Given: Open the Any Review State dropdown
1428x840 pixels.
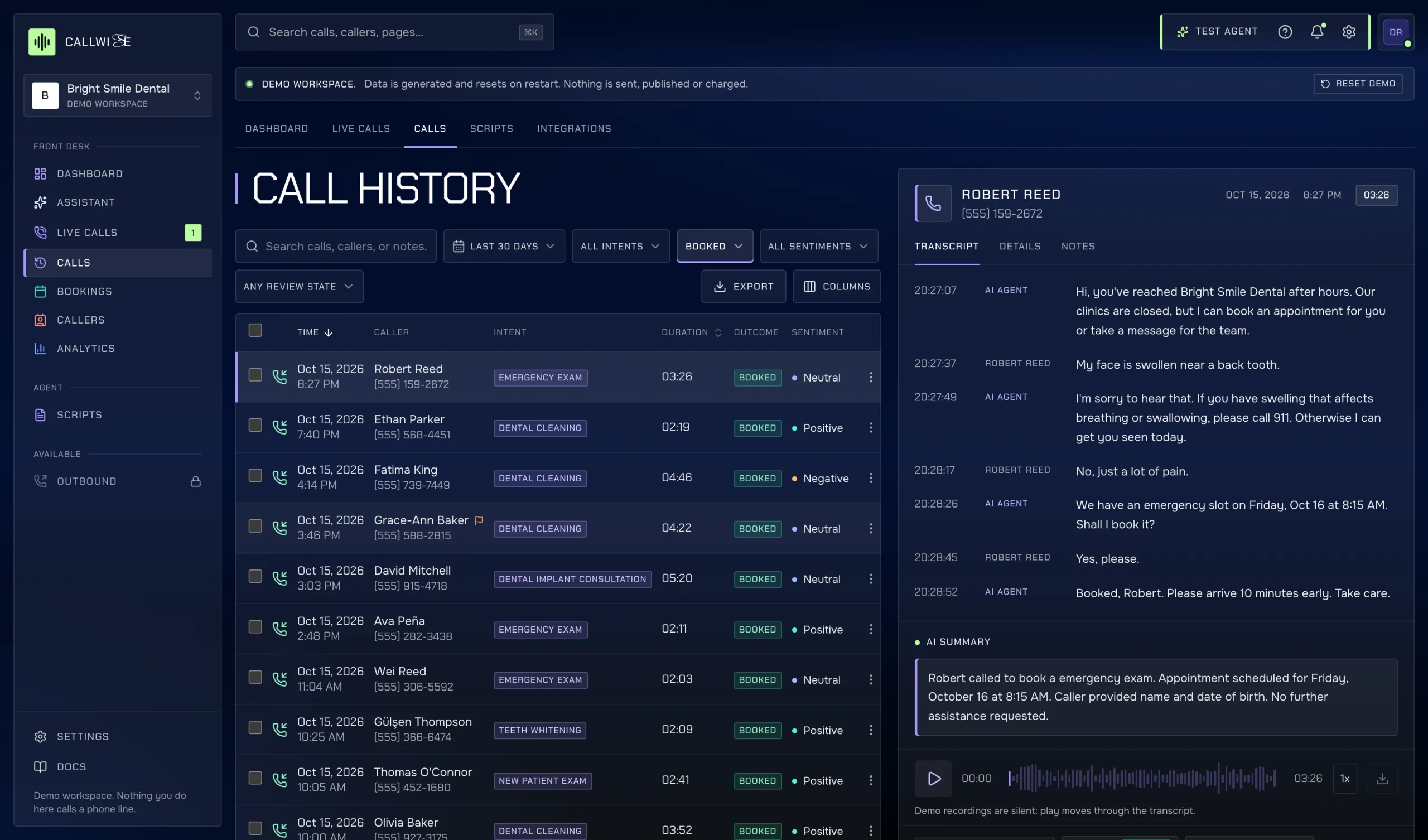Looking at the screenshot, I should pos(298,286).
